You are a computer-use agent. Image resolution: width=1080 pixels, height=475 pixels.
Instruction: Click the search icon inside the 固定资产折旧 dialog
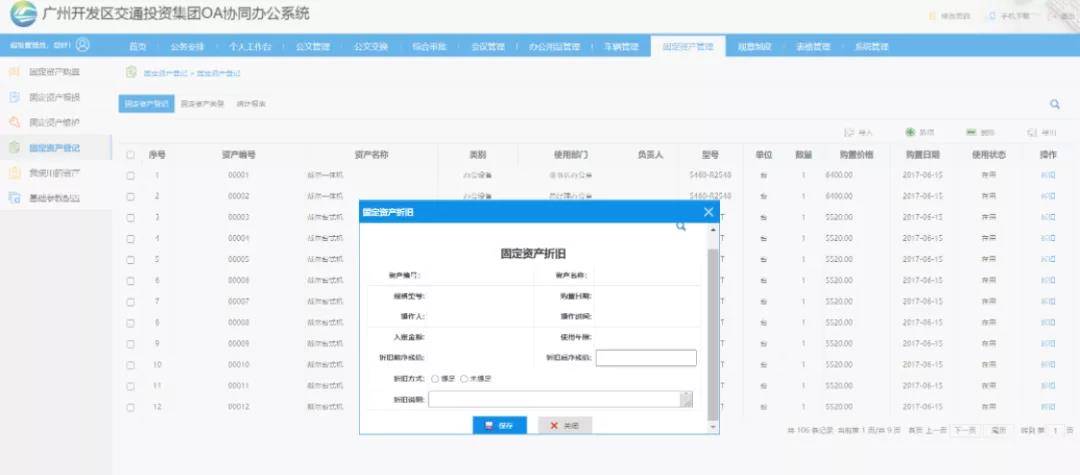click(682, 227)
